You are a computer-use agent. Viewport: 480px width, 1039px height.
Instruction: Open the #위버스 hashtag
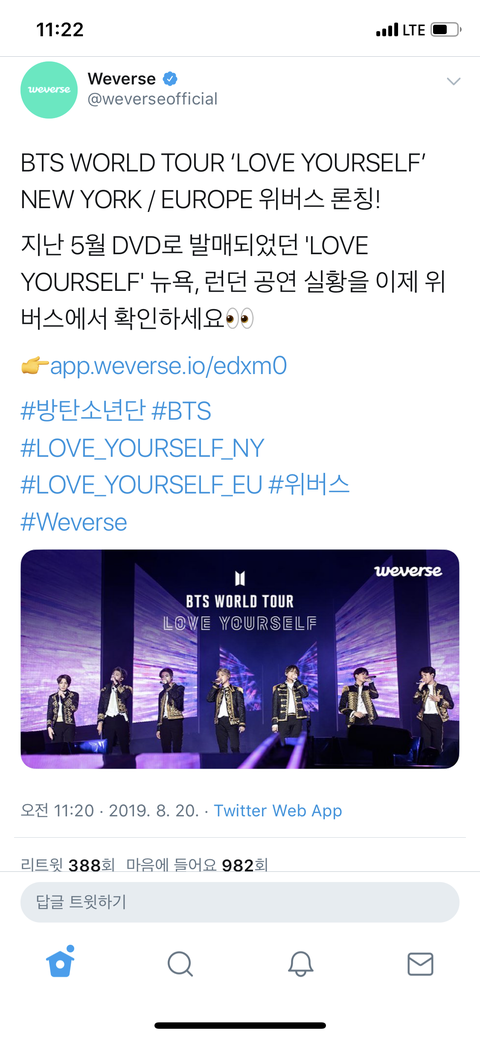tap(309, 486)
